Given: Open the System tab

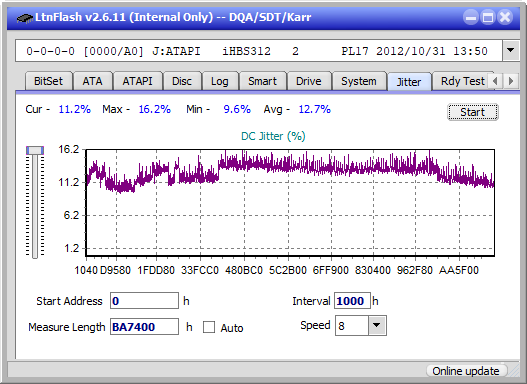Looking at the screenshot, I should 359,81.
